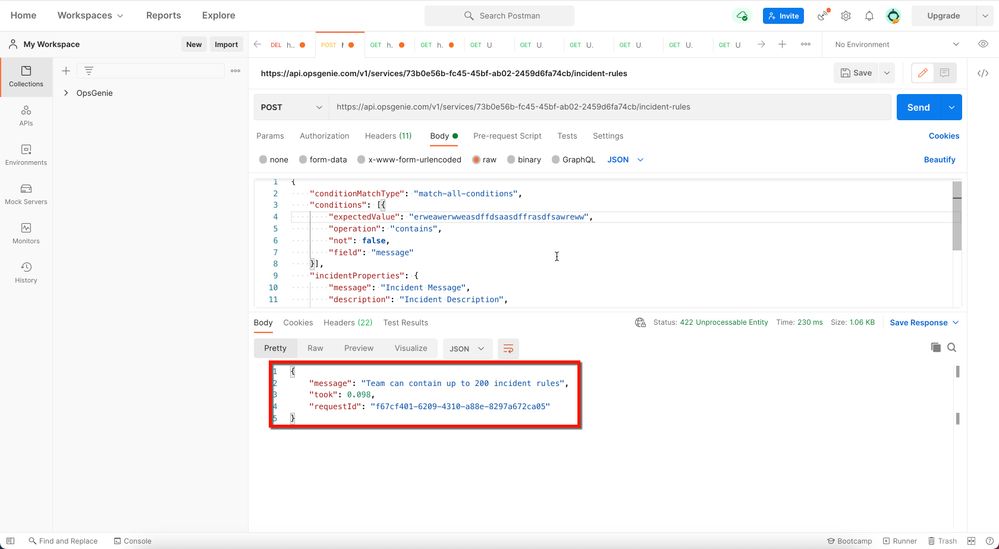This screenshot has height=549, width=999.
Task: Click the capture requests satellite icon
Action: (823, 16)
